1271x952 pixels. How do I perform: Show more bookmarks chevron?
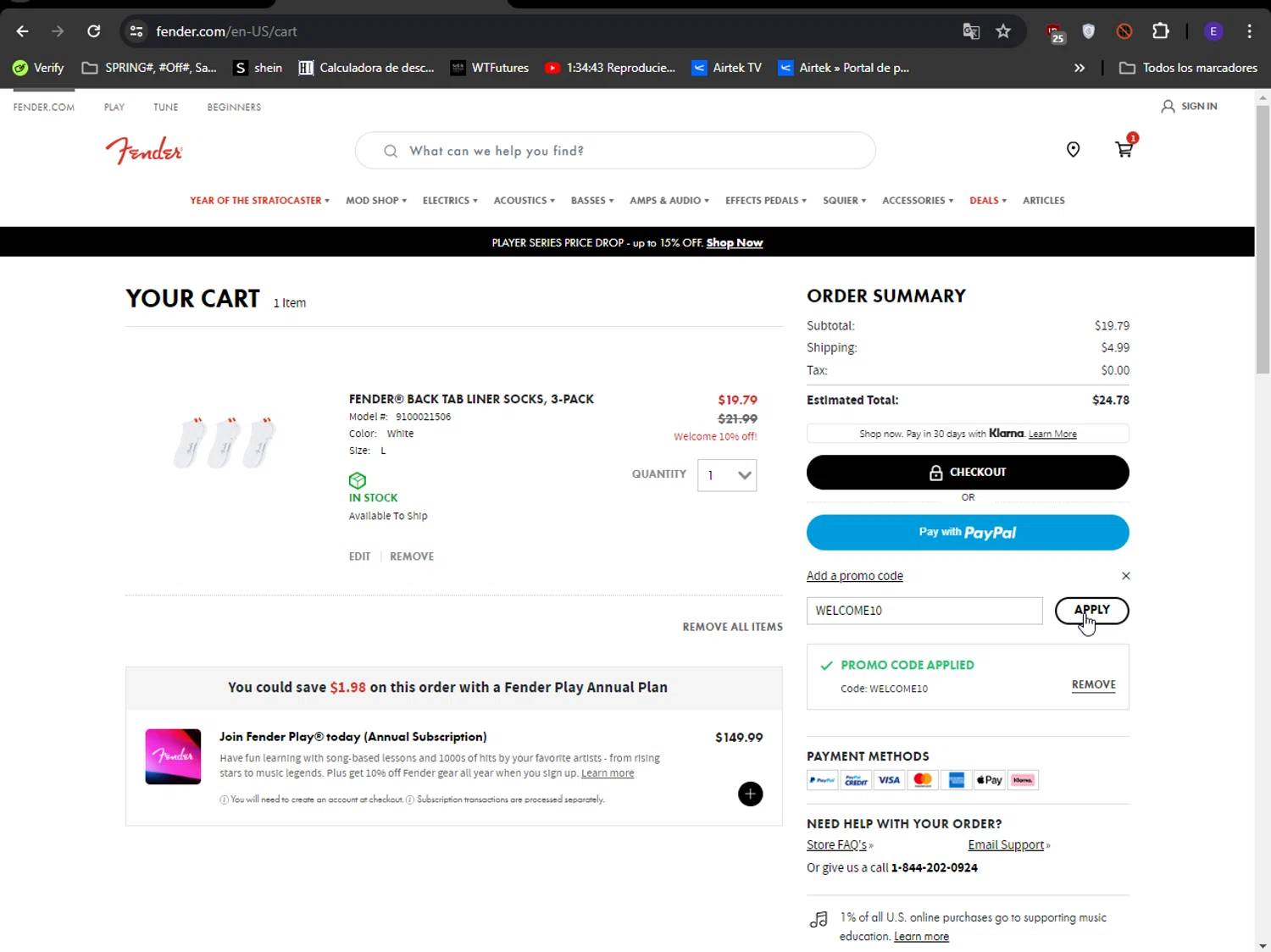(x=1079, y=68)
